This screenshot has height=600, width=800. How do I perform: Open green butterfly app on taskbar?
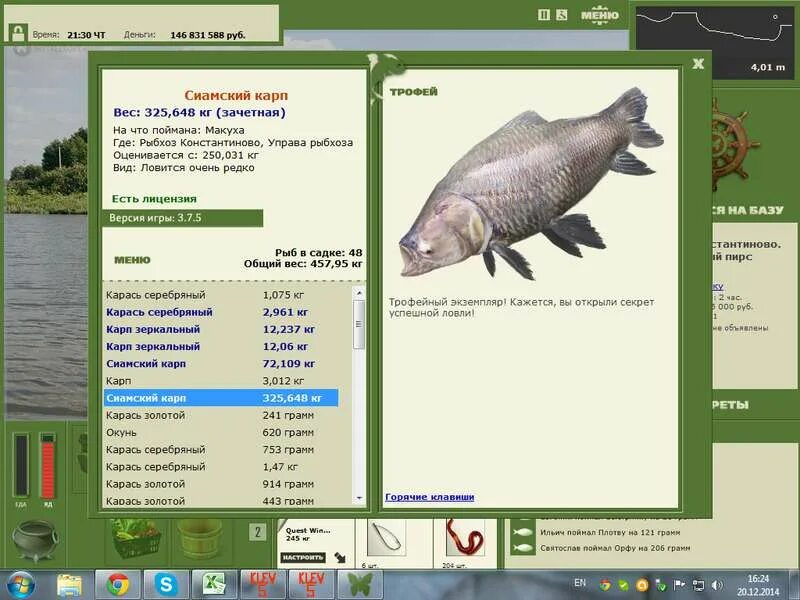click(359, 585)
